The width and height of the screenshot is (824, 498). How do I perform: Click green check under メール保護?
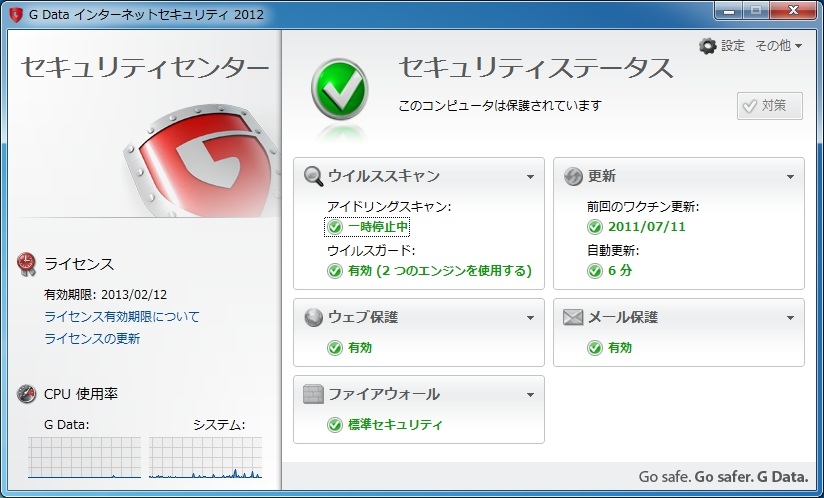594,348
